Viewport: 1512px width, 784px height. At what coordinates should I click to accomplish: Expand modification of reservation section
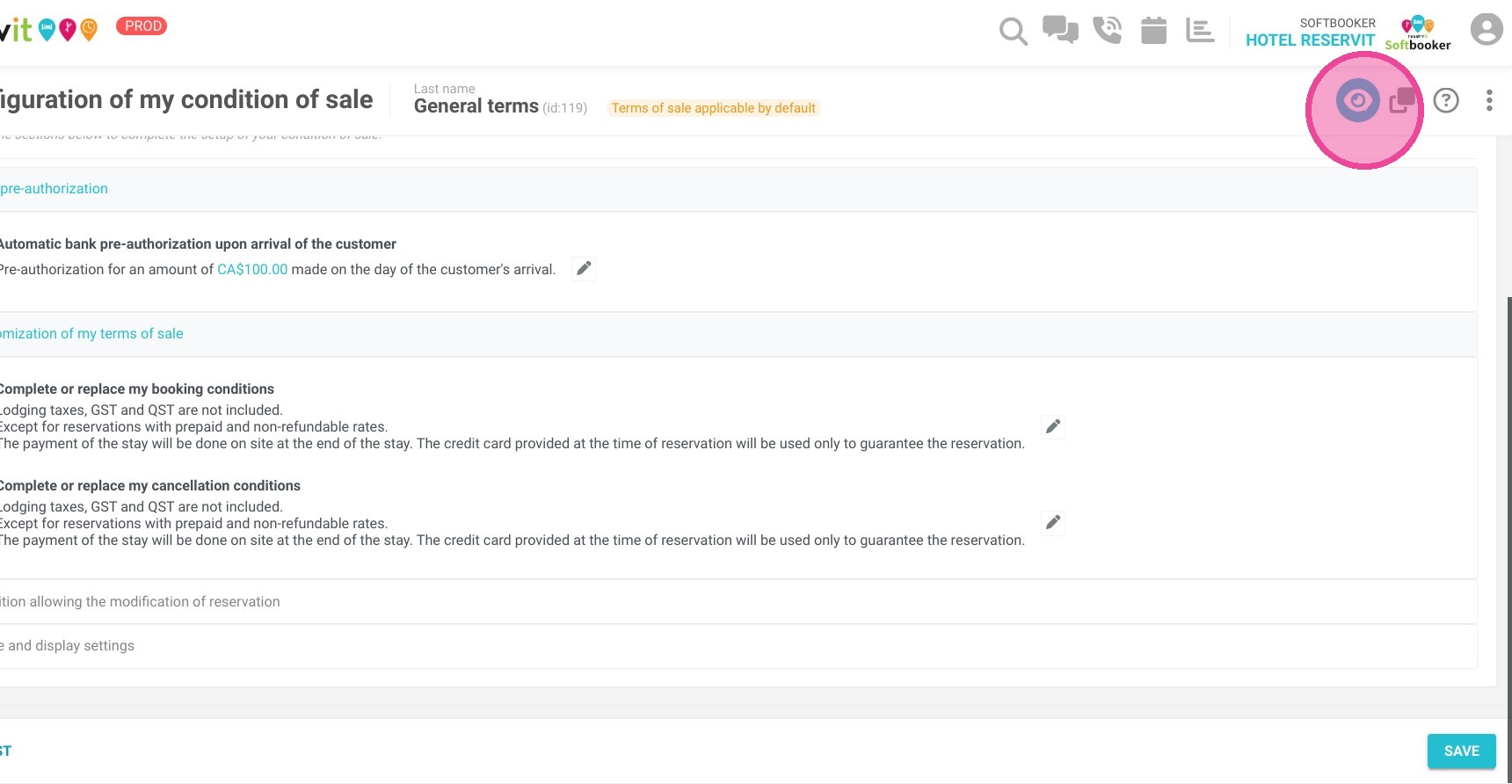pyautogui.click(x=737, y=602)
